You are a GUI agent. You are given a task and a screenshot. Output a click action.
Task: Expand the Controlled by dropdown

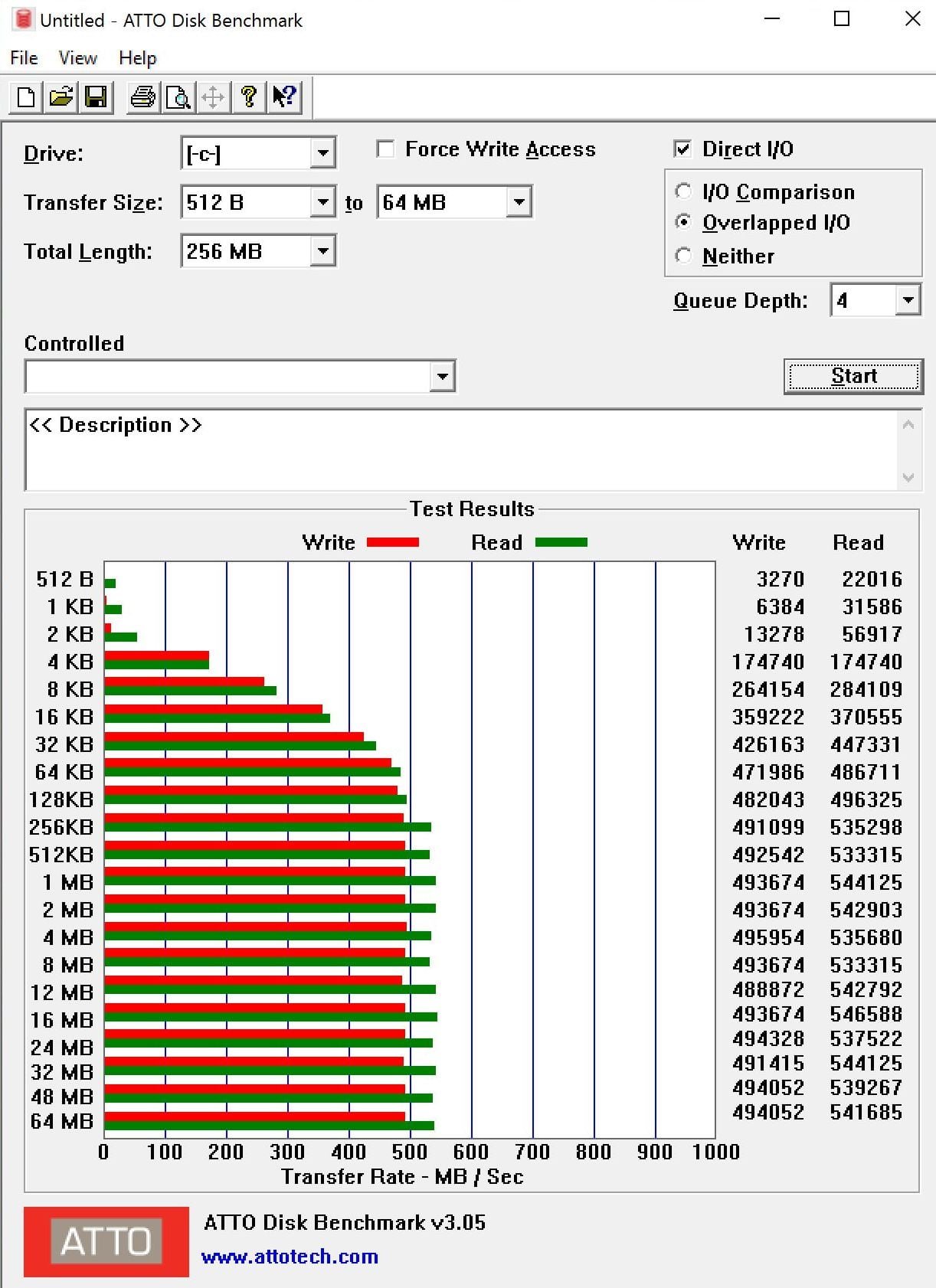coord(442,376)
